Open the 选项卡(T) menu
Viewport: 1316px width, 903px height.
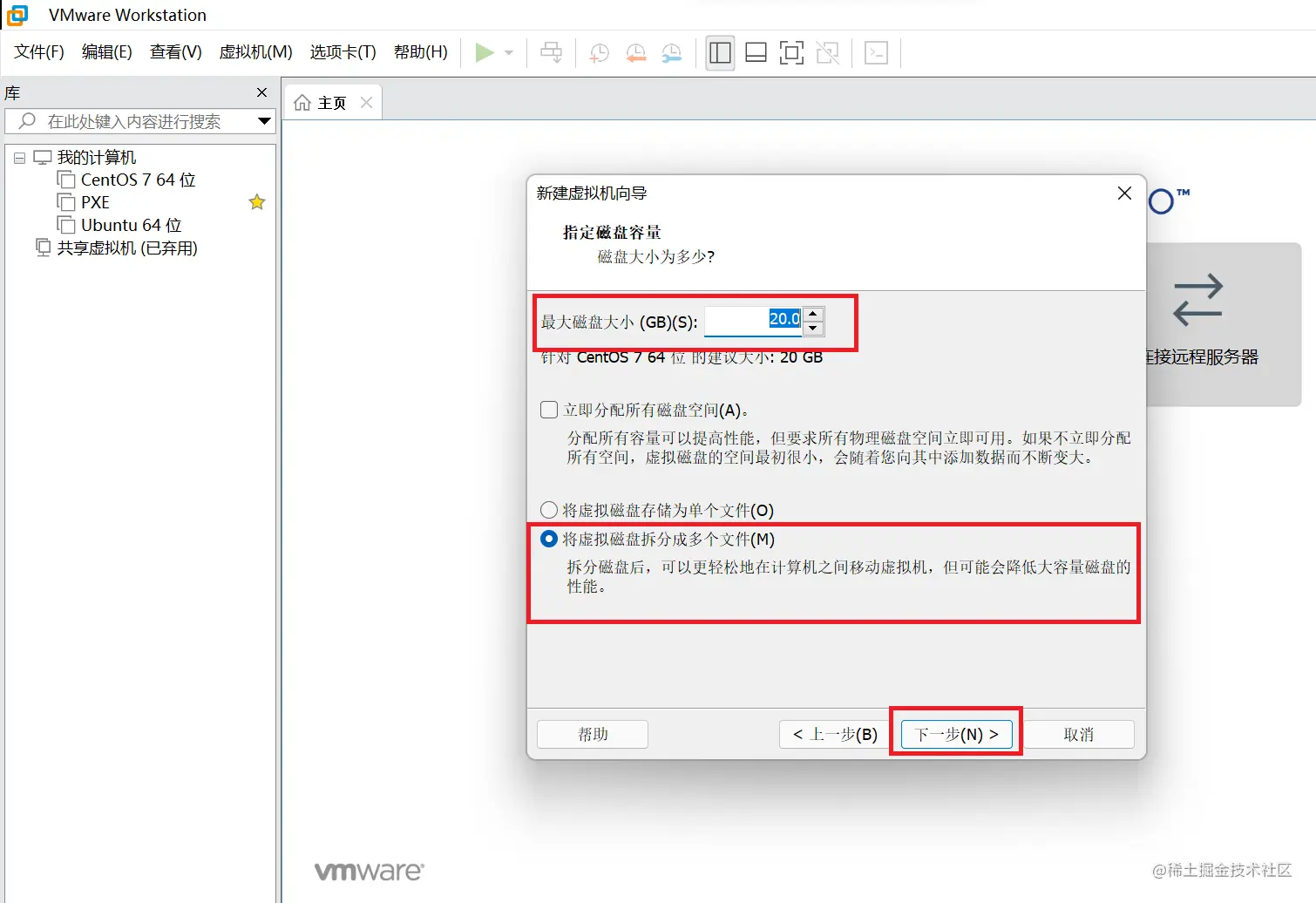coord(343,52)
